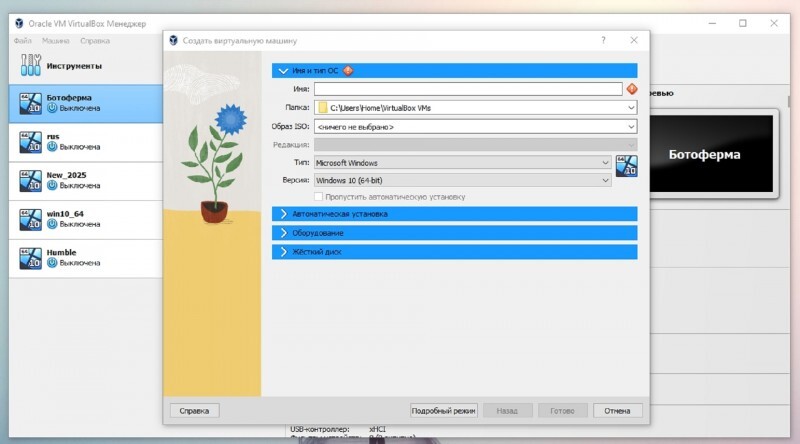Click the USB-контроллер details label
800x444 pixels.
point(320,429)
